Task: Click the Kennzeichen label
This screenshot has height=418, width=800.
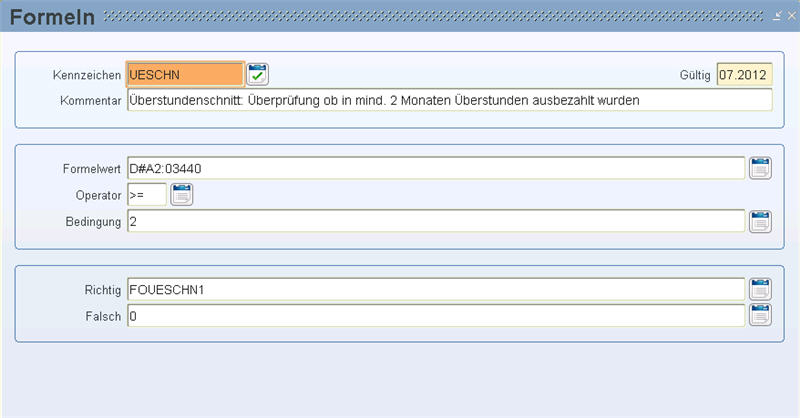Action: (87, 75)
